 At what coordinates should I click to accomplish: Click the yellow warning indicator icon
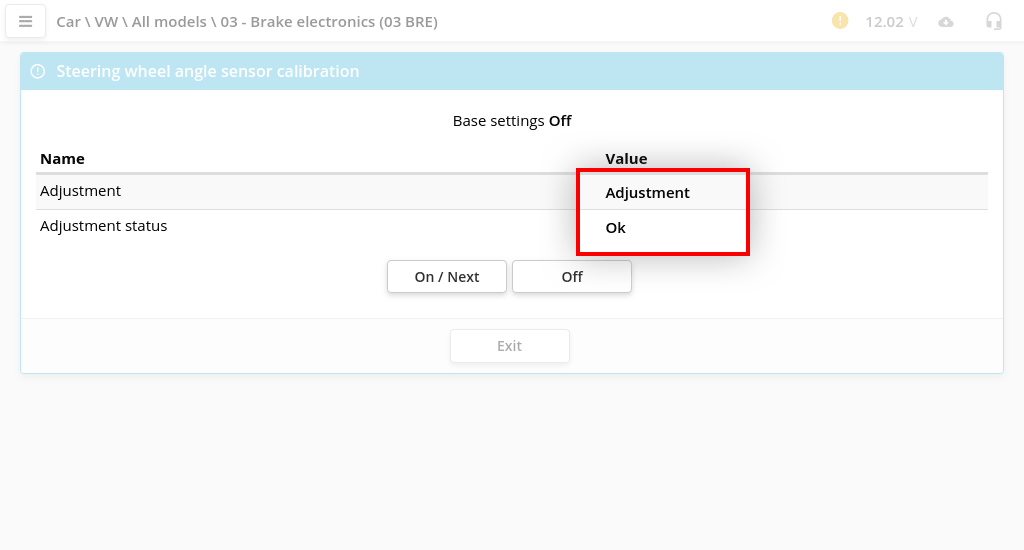point(840,21)
